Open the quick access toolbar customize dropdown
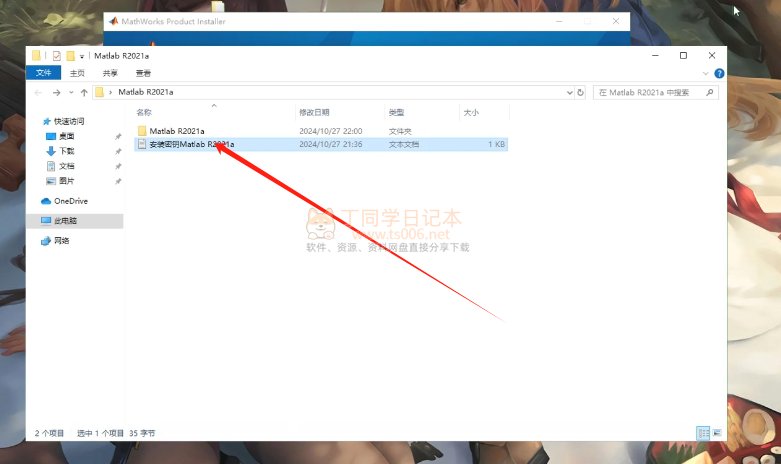 pyautogui.click(x=82, y=57)
